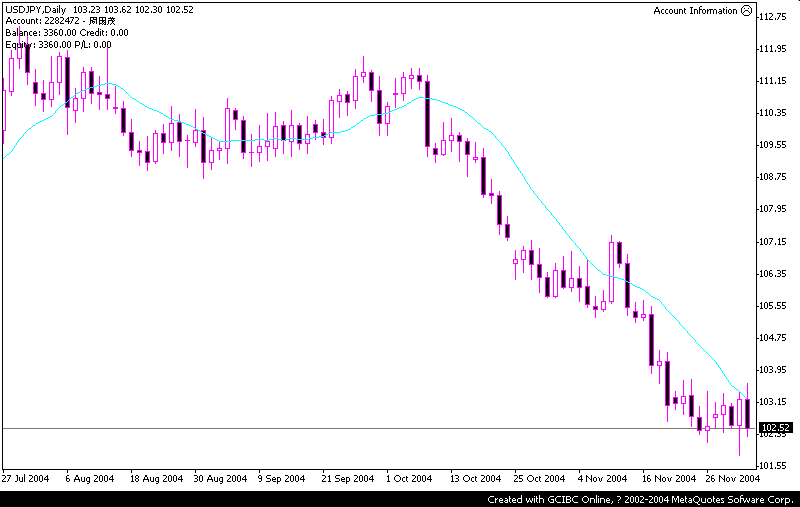The width and height of the screenshot is (800, 507).
Task: Click the Account Information sad-face icon
Action: pyautogui.click(x=746, y=10)
